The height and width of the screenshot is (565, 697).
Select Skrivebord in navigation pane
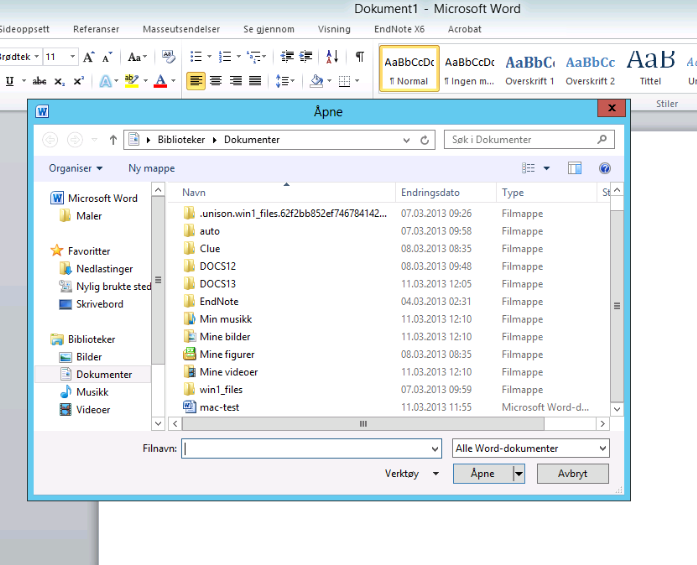coord(91,304)
